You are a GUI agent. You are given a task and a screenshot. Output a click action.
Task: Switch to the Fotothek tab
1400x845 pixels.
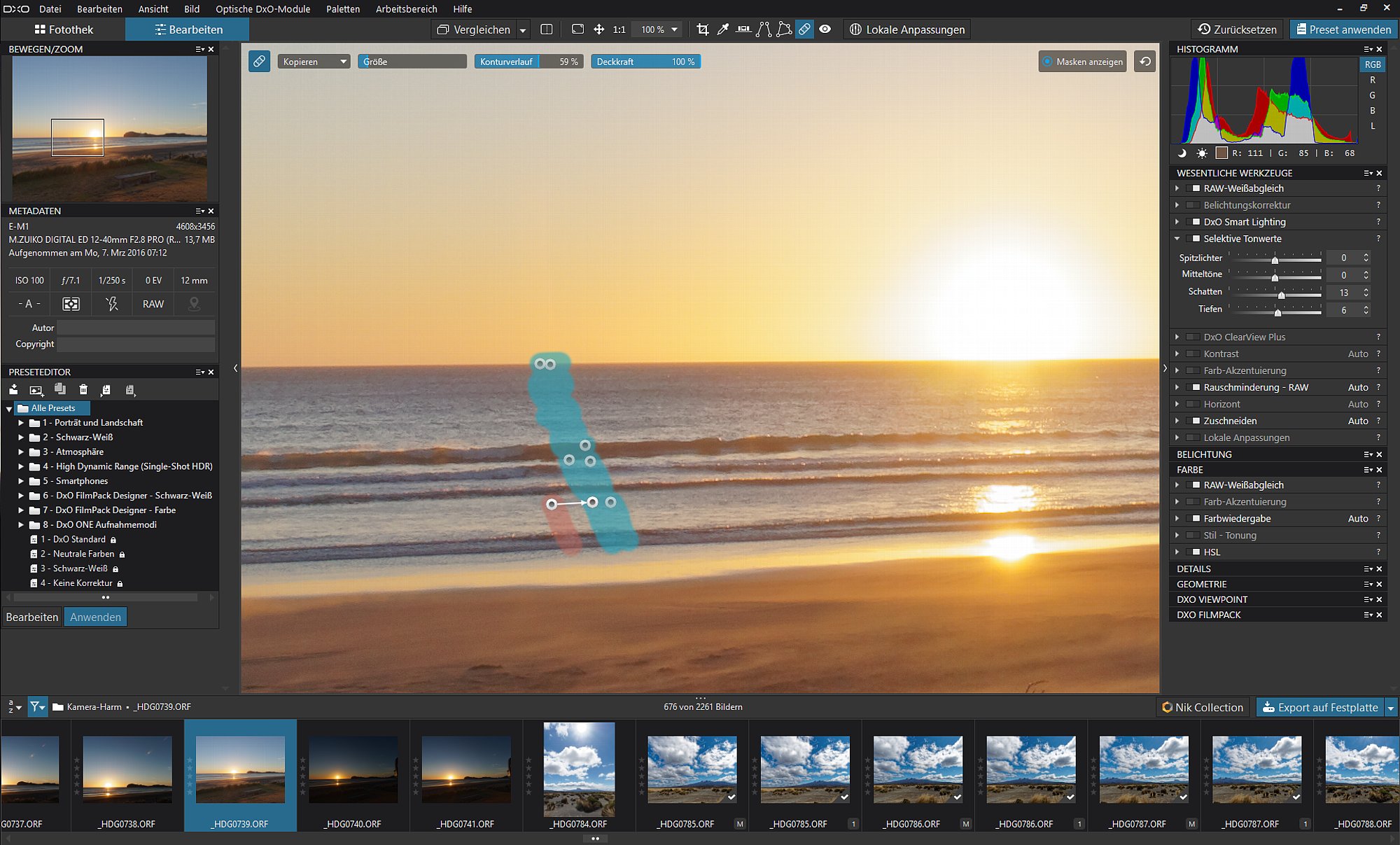click(63, 29)
